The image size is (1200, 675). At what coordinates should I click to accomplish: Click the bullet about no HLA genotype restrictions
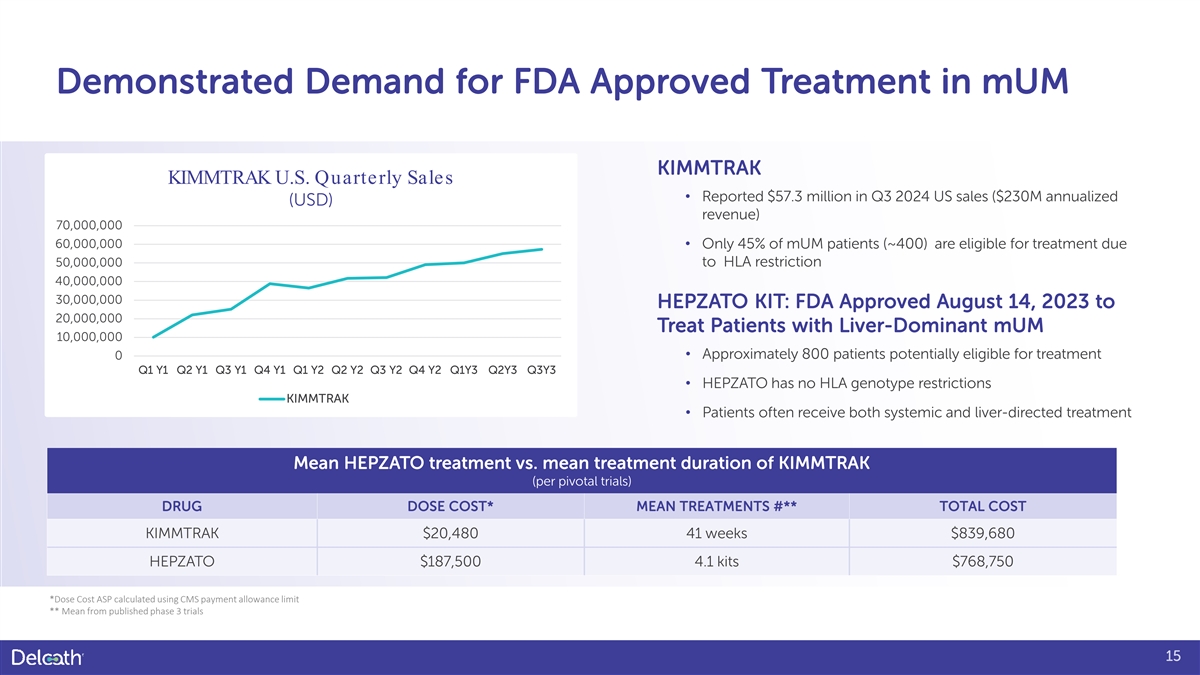(847, 383)
